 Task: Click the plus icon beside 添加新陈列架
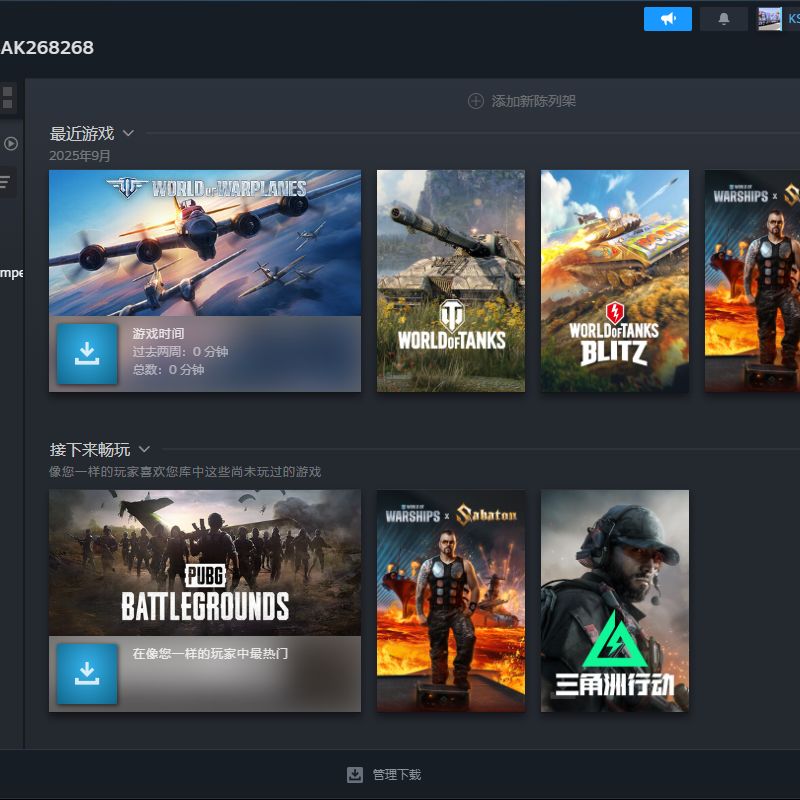pyautogui.click(x=476, y=101)
